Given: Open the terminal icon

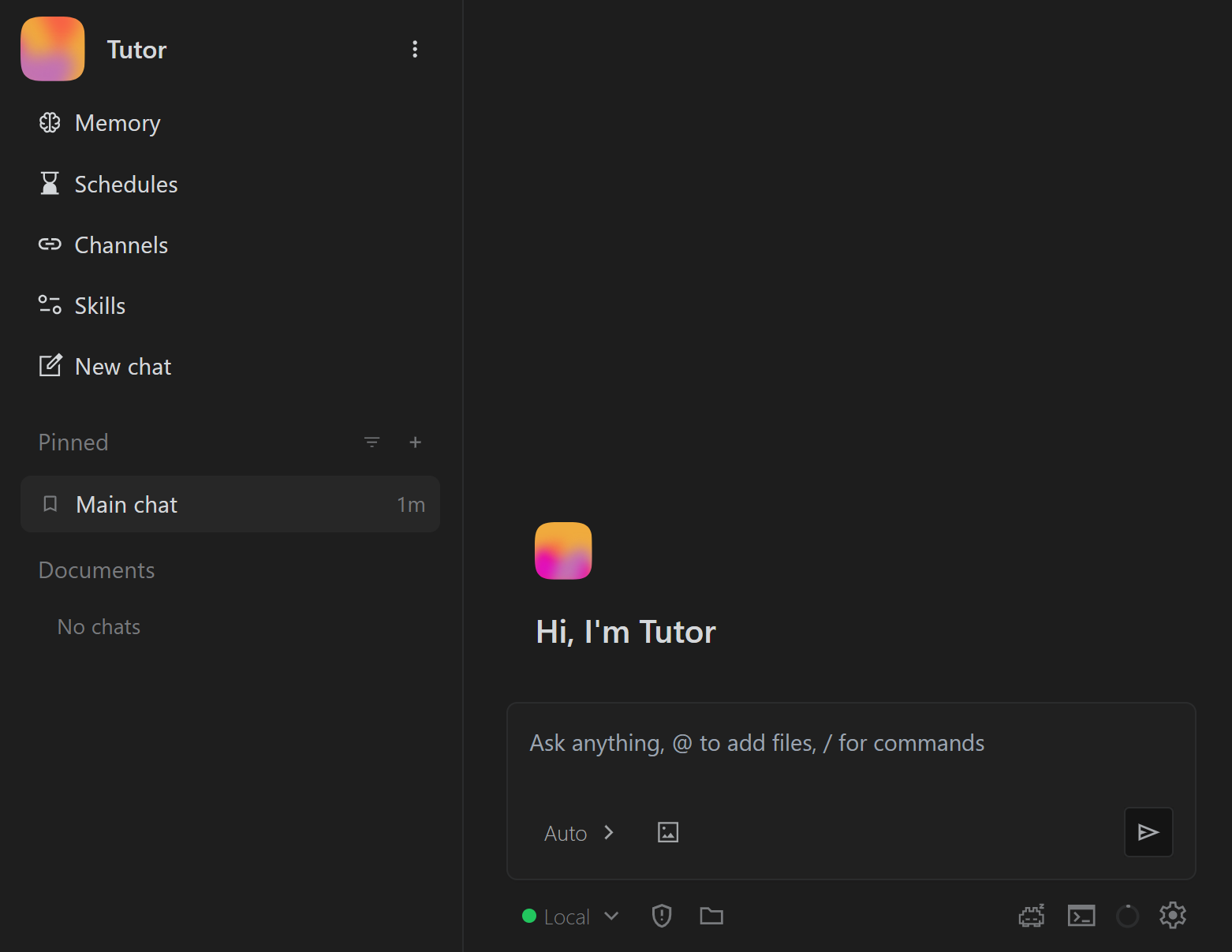Looking at the screenshot, I should click(x=1081, y=916).
